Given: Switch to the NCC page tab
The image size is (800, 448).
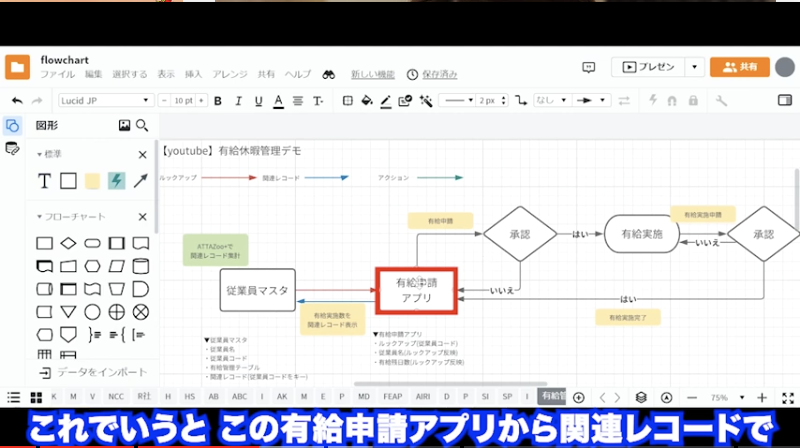Looking at the screenshot, I should point(116,397).
